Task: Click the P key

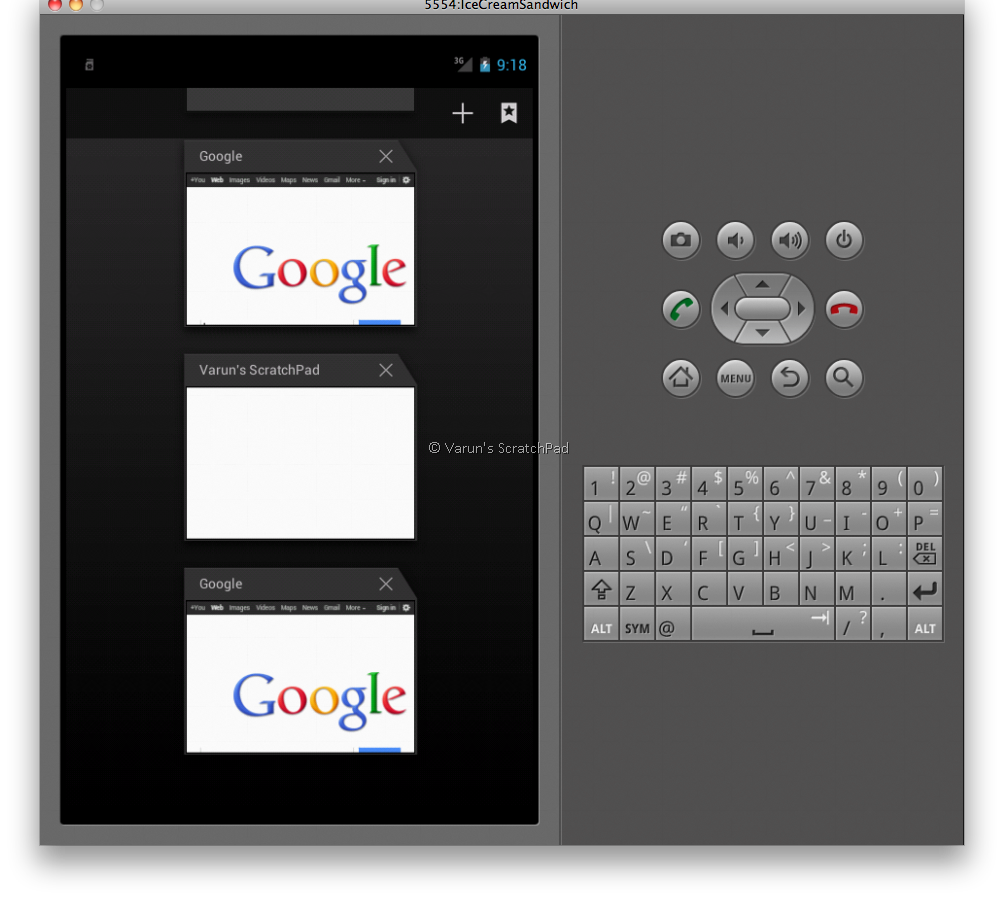Action: [x=925, y=518]
